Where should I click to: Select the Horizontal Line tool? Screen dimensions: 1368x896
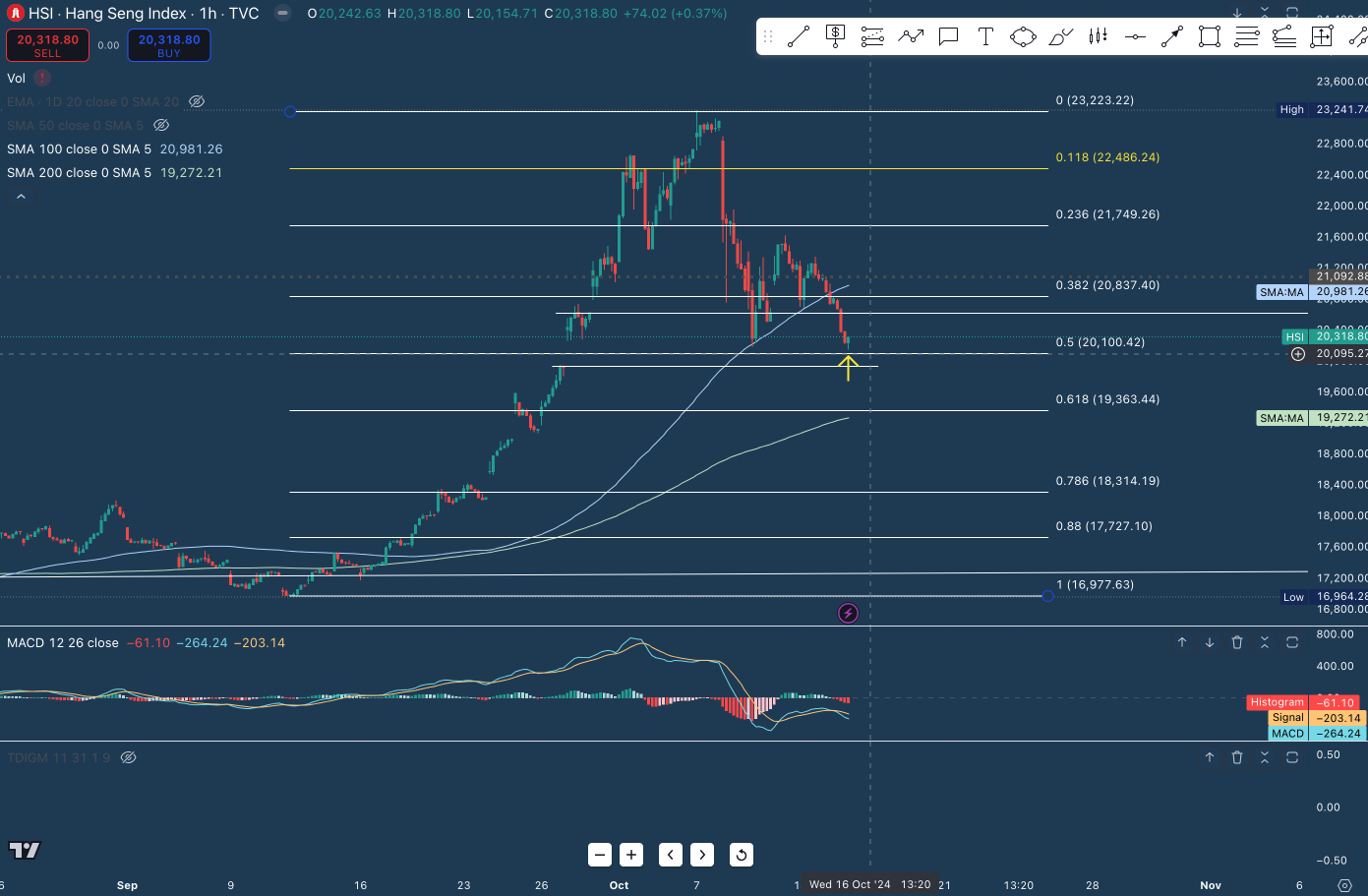(1135, 37)
